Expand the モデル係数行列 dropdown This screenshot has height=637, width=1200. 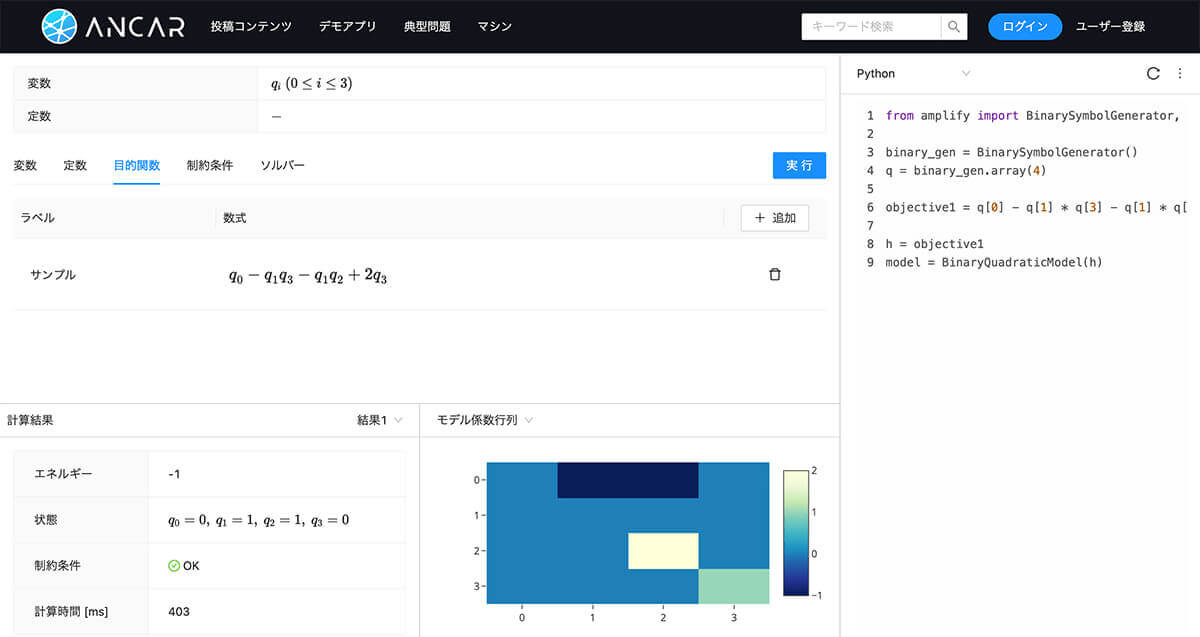(485, 420)
